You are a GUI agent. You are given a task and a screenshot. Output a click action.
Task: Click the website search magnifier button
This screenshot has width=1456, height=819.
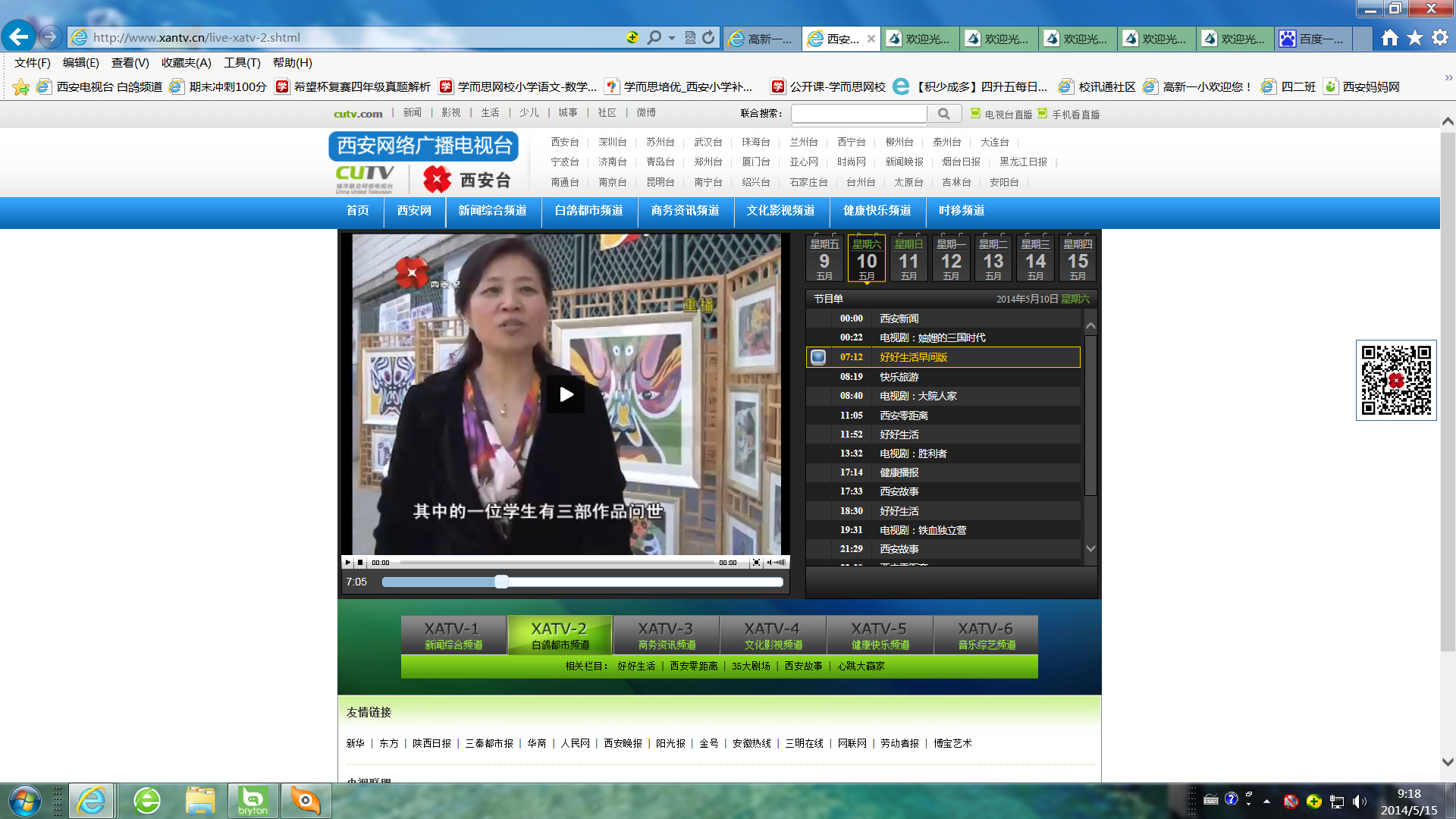click(944, 114)
